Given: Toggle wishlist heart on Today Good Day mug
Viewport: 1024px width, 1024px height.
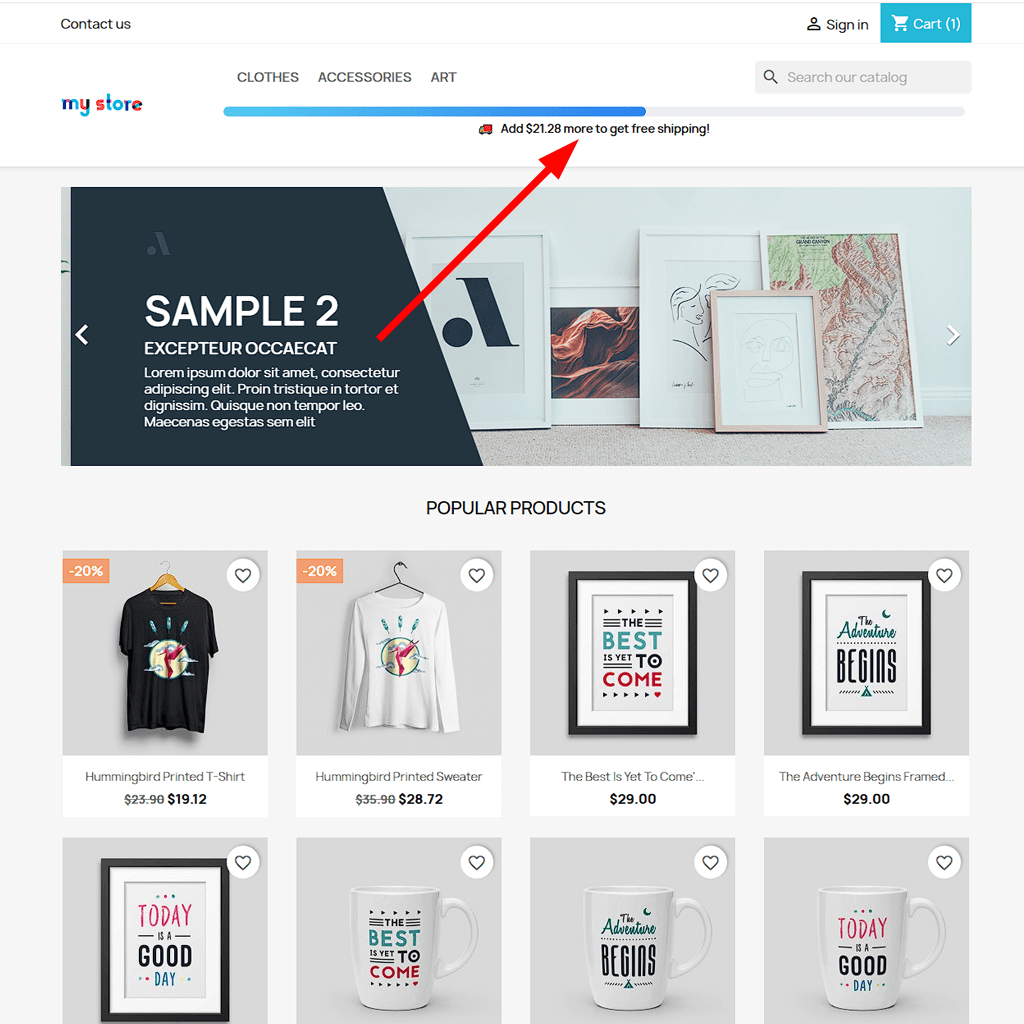Looking at the screenshot, I should pos(944,863).
